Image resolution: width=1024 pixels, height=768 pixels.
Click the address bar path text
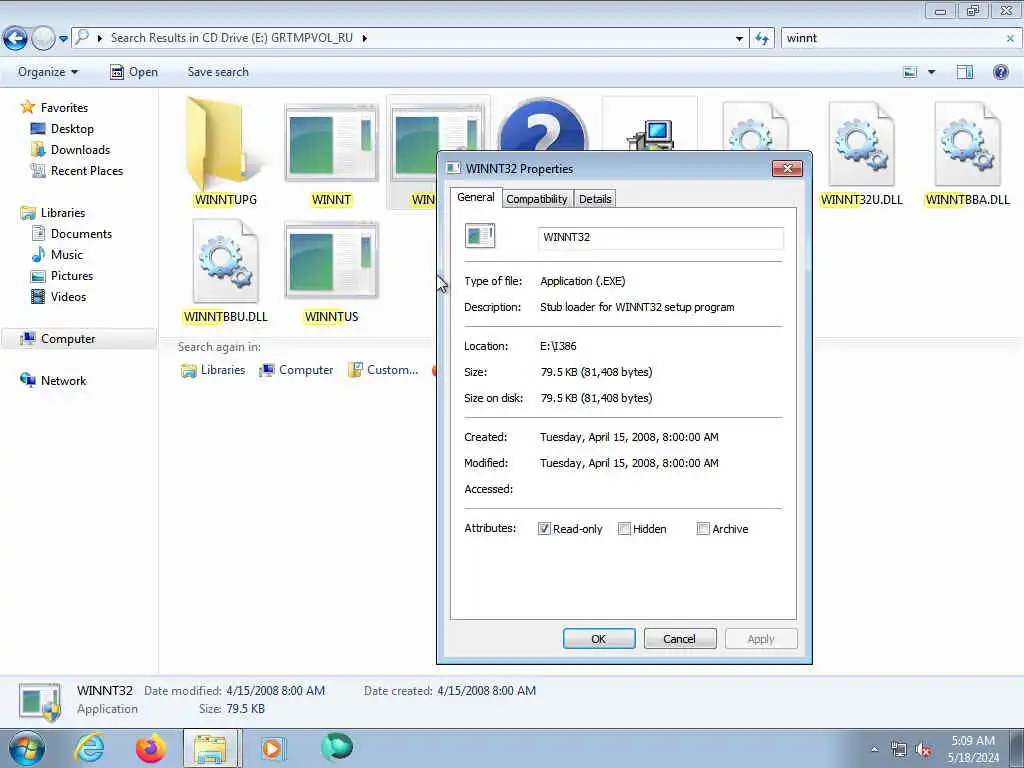click(x=231, y=38)
